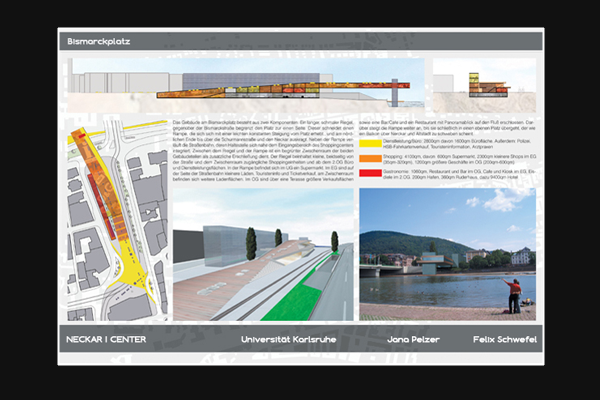Open the long building elevation drawing

click(245, 88)
